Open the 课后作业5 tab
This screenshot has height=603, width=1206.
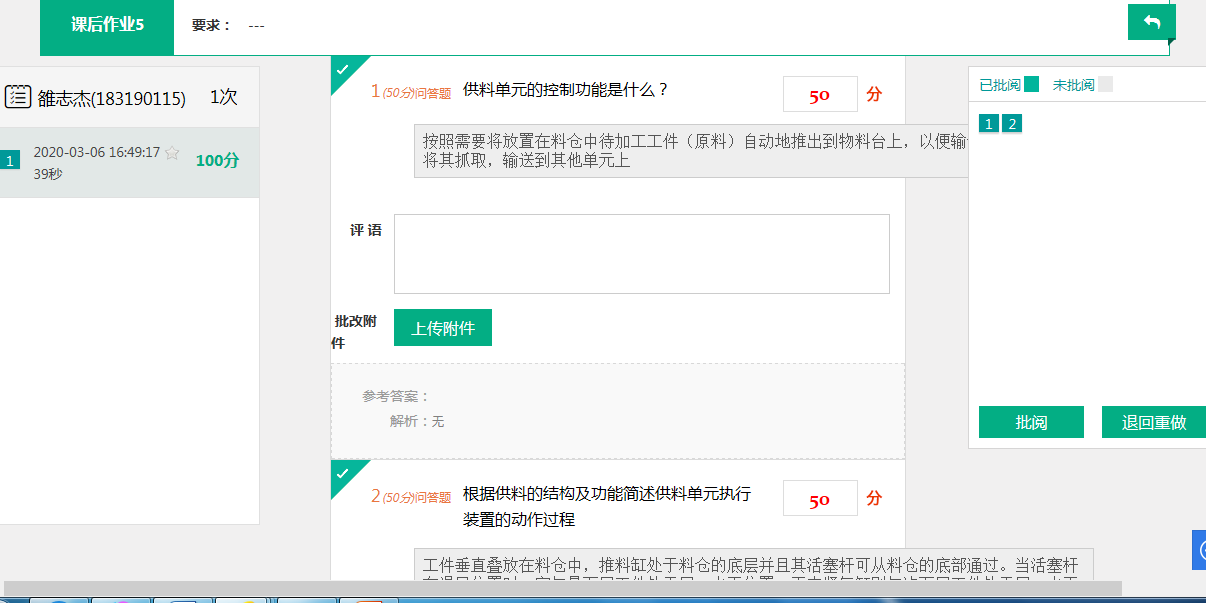coord(107,25)
